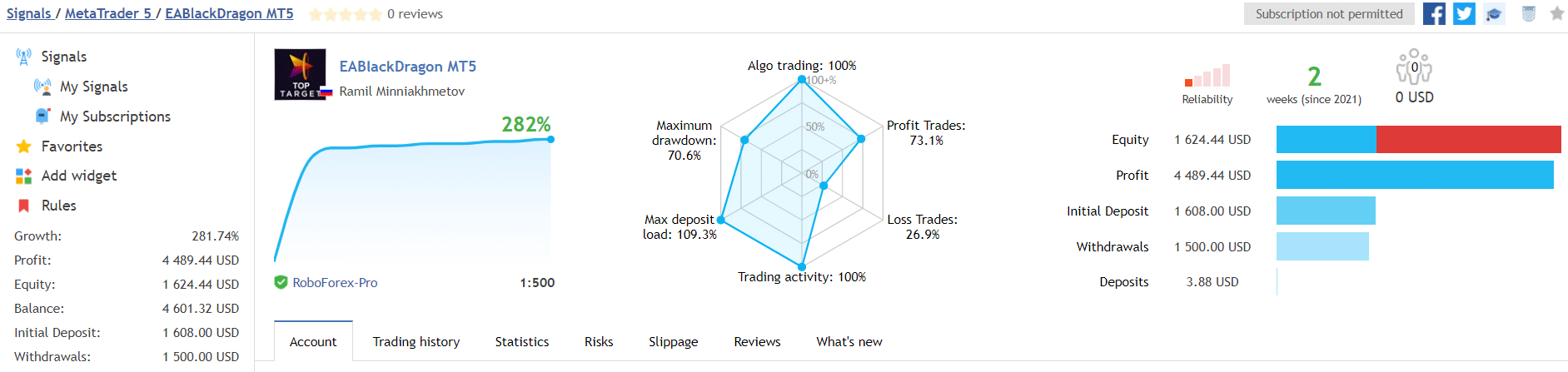Click the blue Profit bar
The image size is (1568, 372).
[x=1414, y=176]
